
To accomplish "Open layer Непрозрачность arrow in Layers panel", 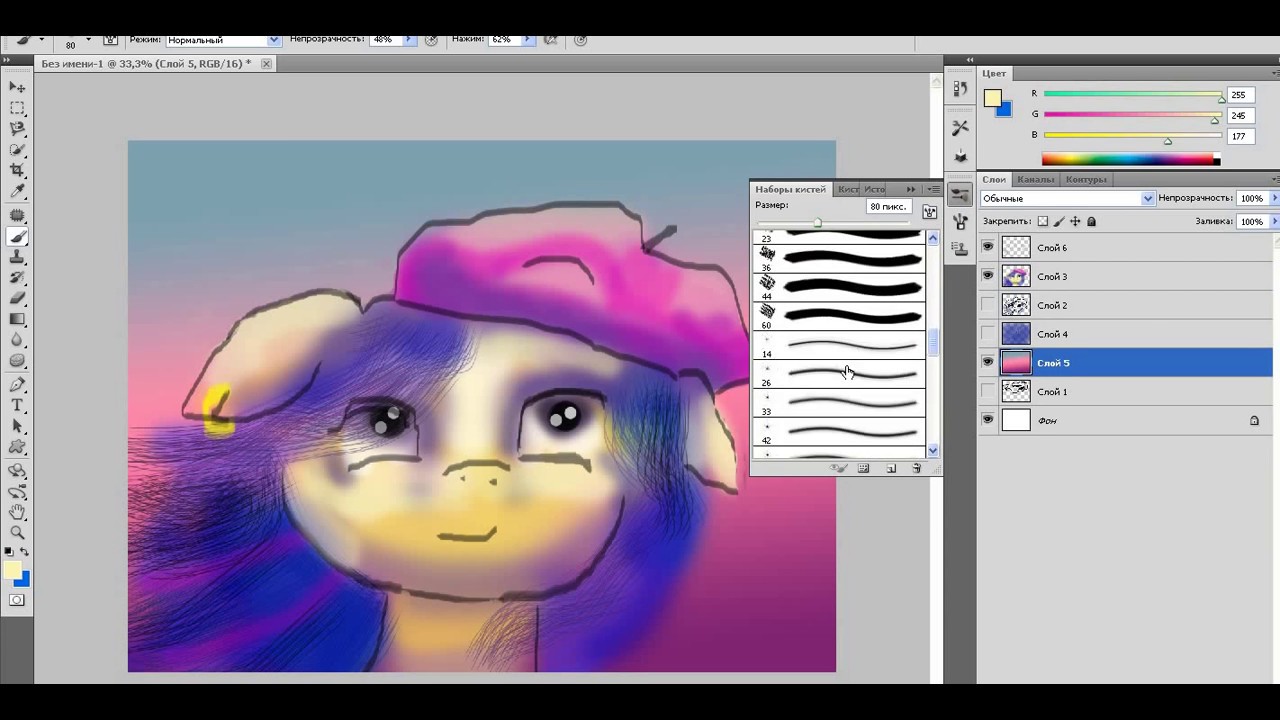I will click(1274, 198).
